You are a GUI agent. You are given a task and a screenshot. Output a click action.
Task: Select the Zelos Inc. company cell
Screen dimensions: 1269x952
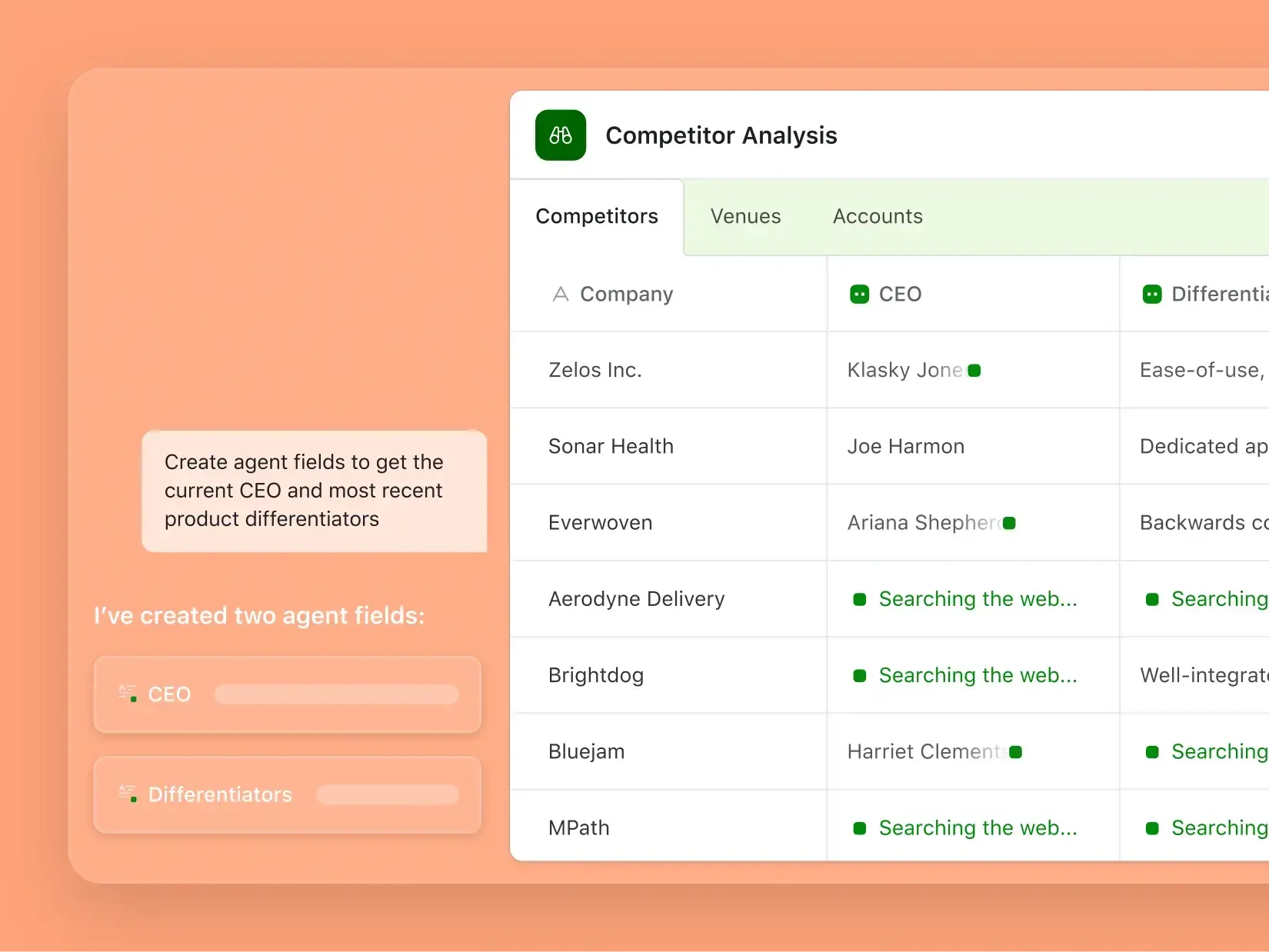click(x=595, y=370)
